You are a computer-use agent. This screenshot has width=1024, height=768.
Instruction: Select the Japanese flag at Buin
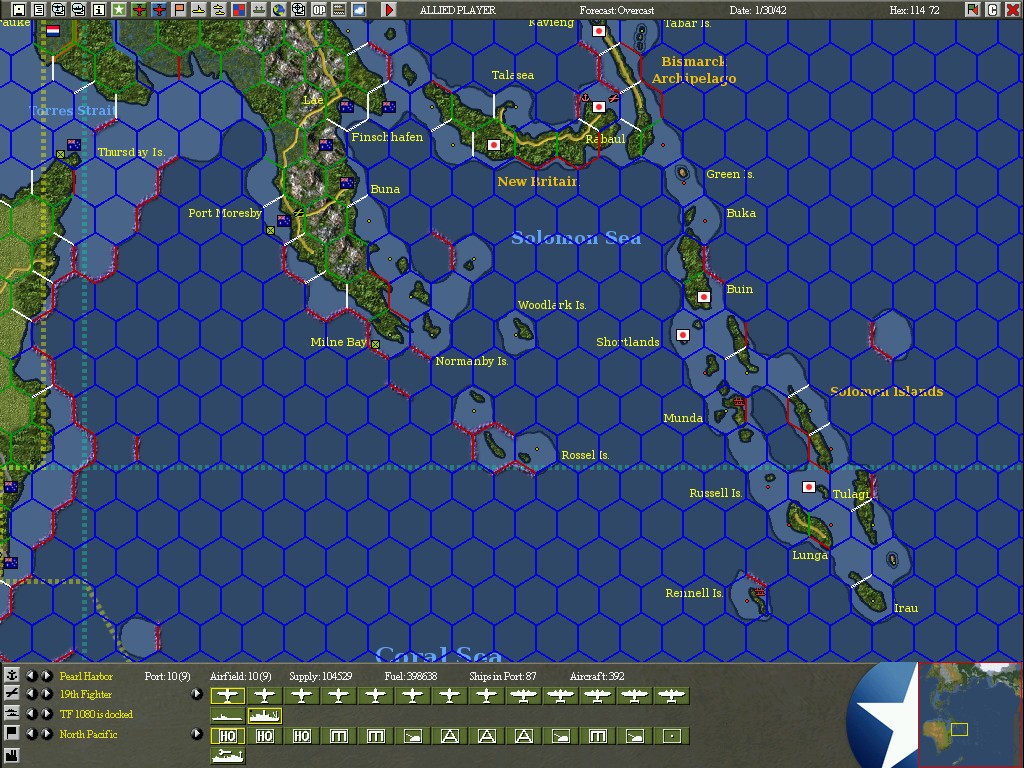point(703,296)
